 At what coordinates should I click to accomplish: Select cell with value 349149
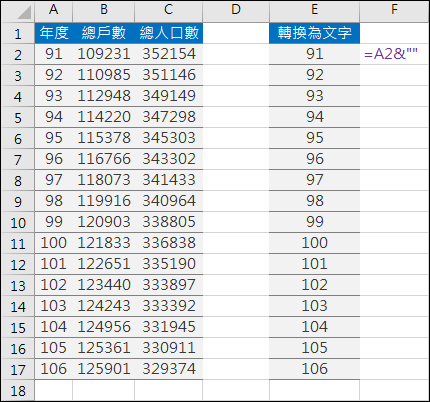[169, 96]
